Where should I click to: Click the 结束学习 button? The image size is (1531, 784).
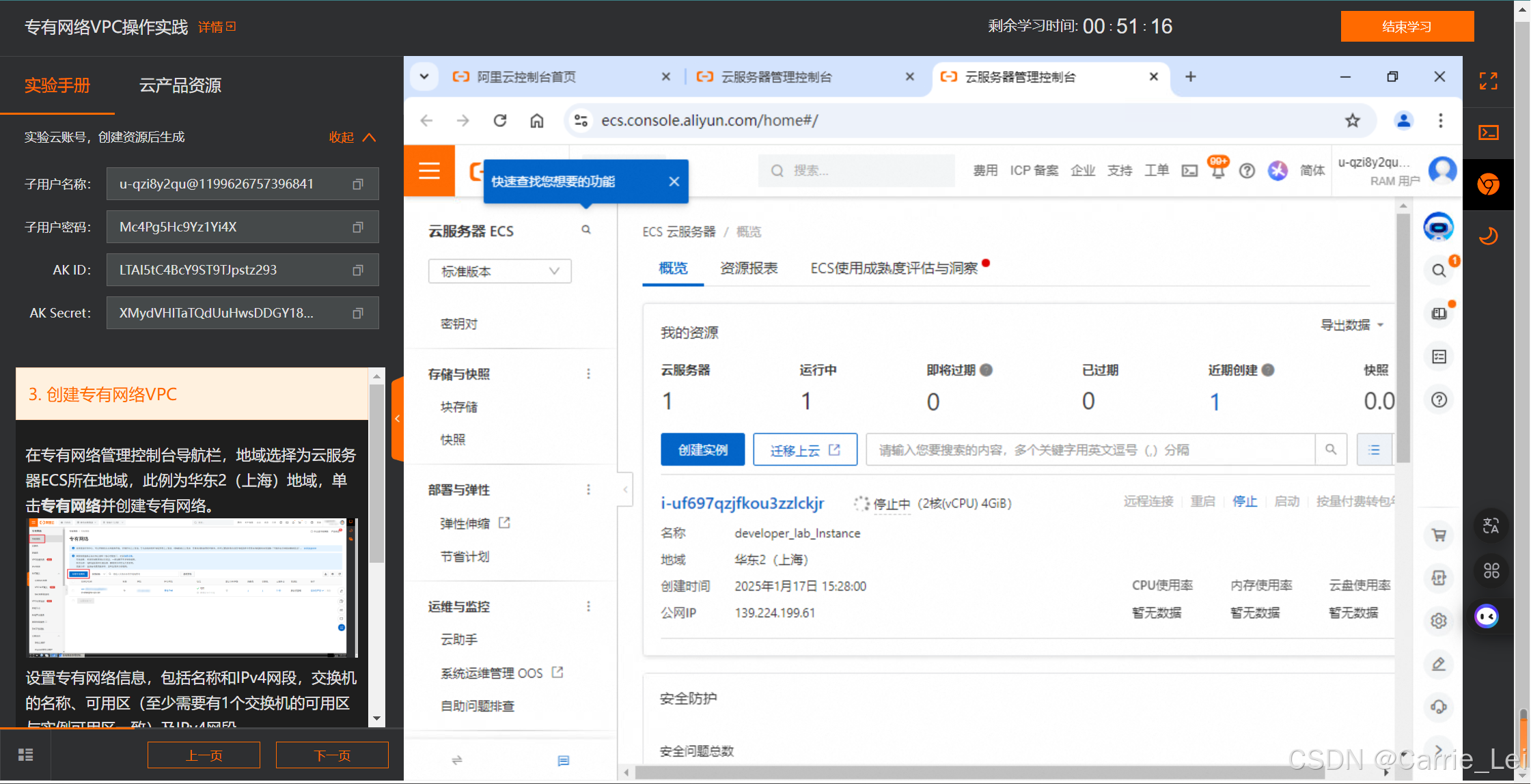[x=1407, y=27]
